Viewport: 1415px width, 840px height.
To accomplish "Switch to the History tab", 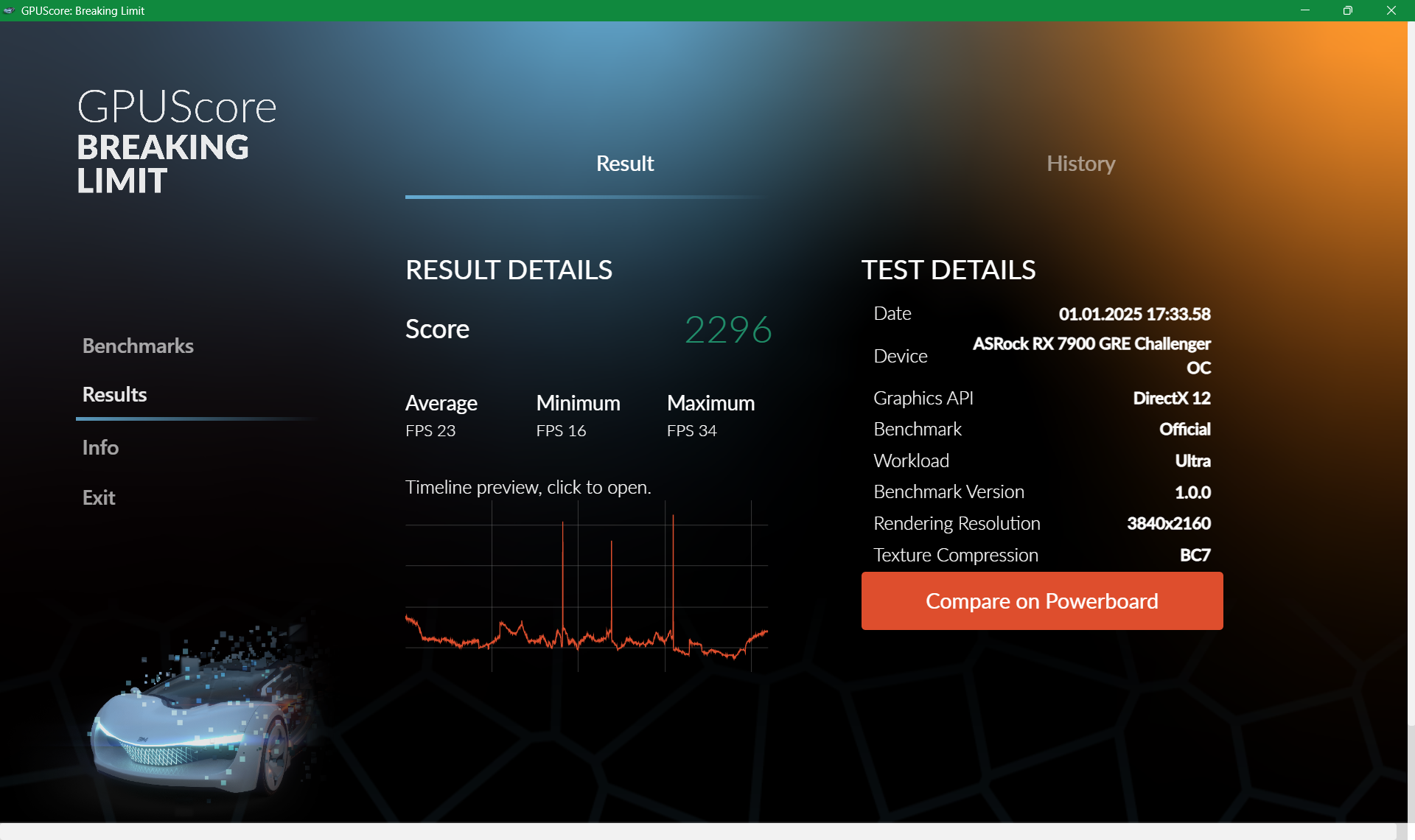I will [x=1080, y=164].
